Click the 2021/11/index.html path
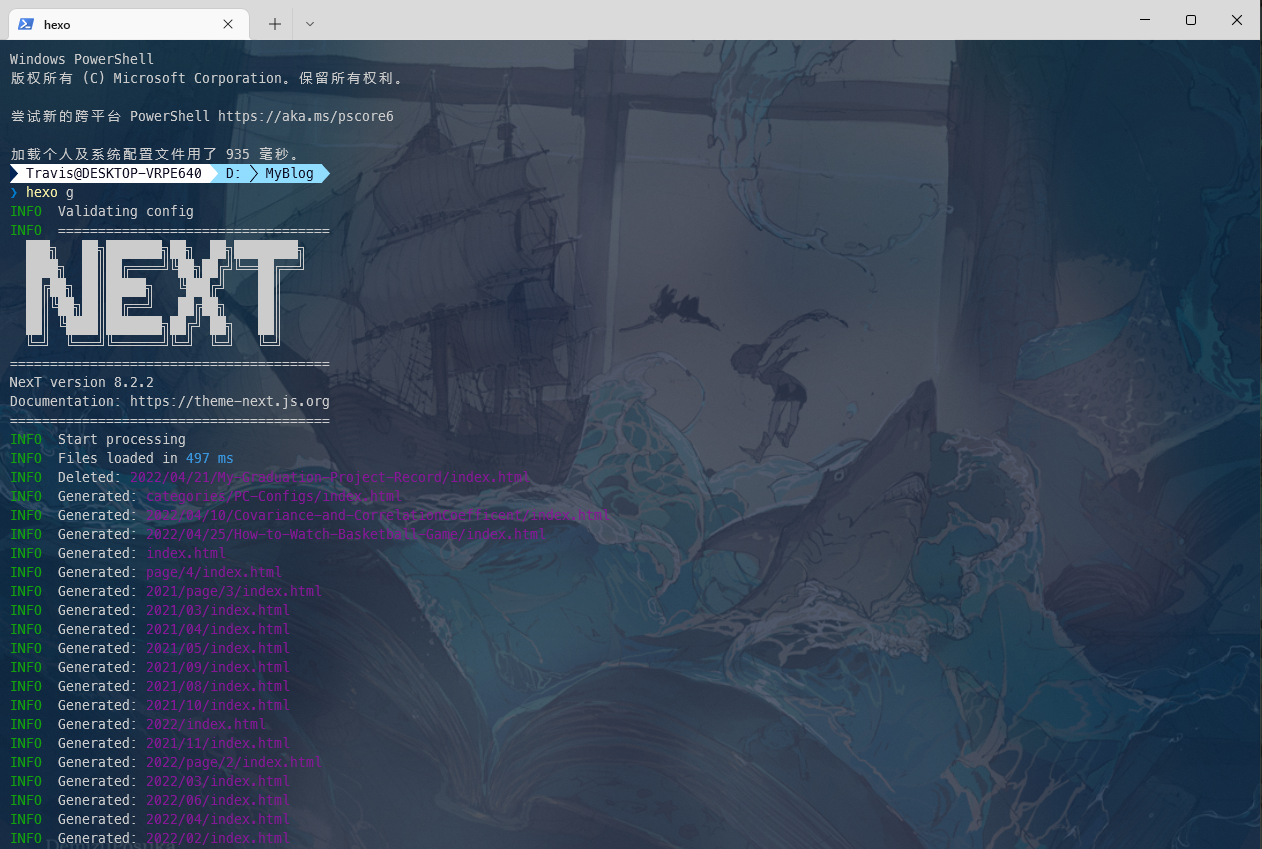The width and height of the screenshot is (1262, 849). pyautogui.click(x=218, y=743)
